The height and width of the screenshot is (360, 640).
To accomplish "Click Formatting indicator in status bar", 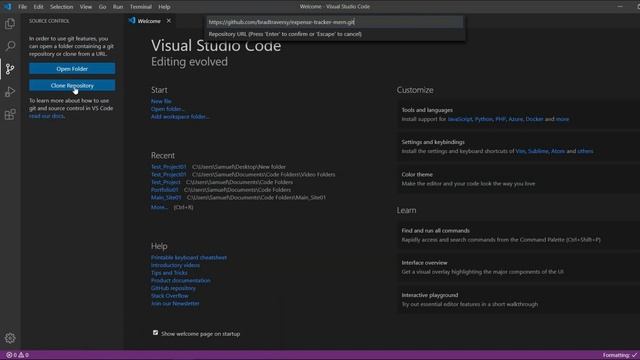I will (620, 355).
